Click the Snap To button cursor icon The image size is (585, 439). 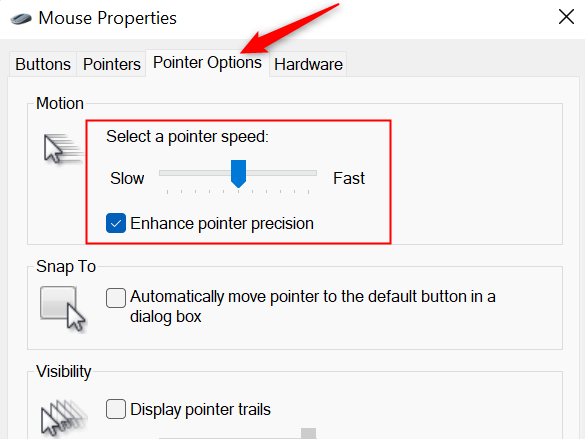coord(62,308)
